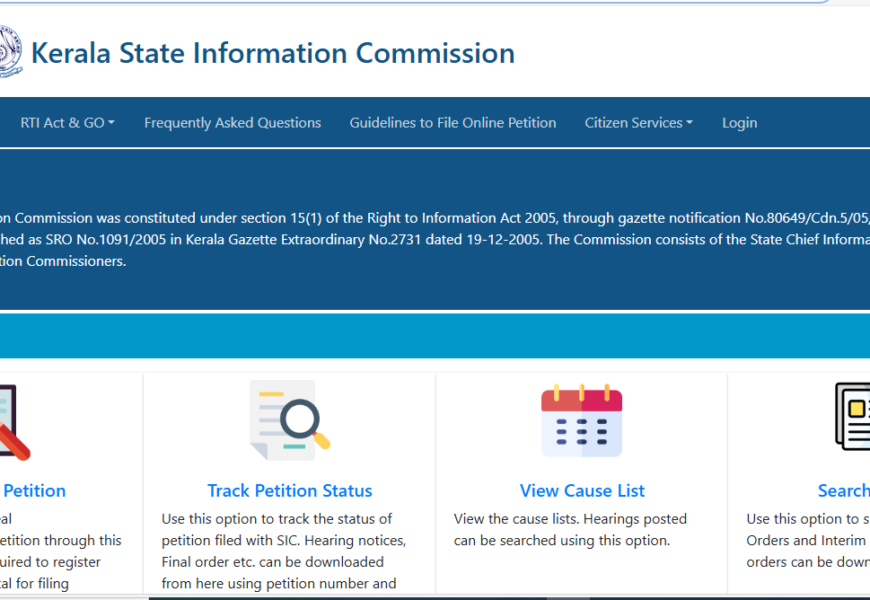Image resolution: width=870 pixels, height=600 pixels.
Task: Expand the RTI Act & GO dropdown
Action: (67, 123)
